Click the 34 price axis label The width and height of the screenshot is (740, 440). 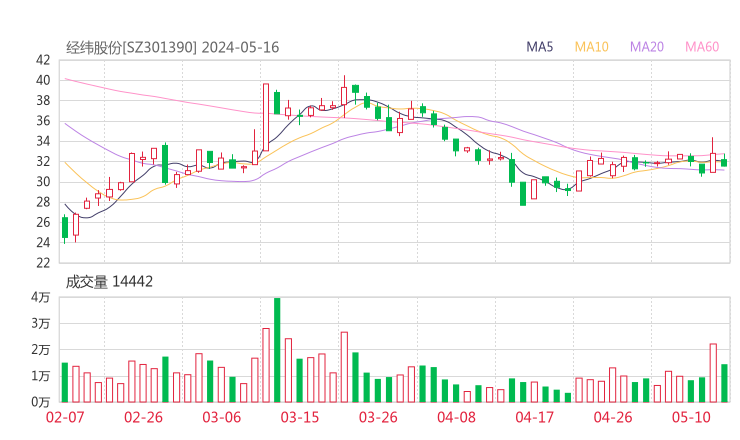[x=43, y=141]
